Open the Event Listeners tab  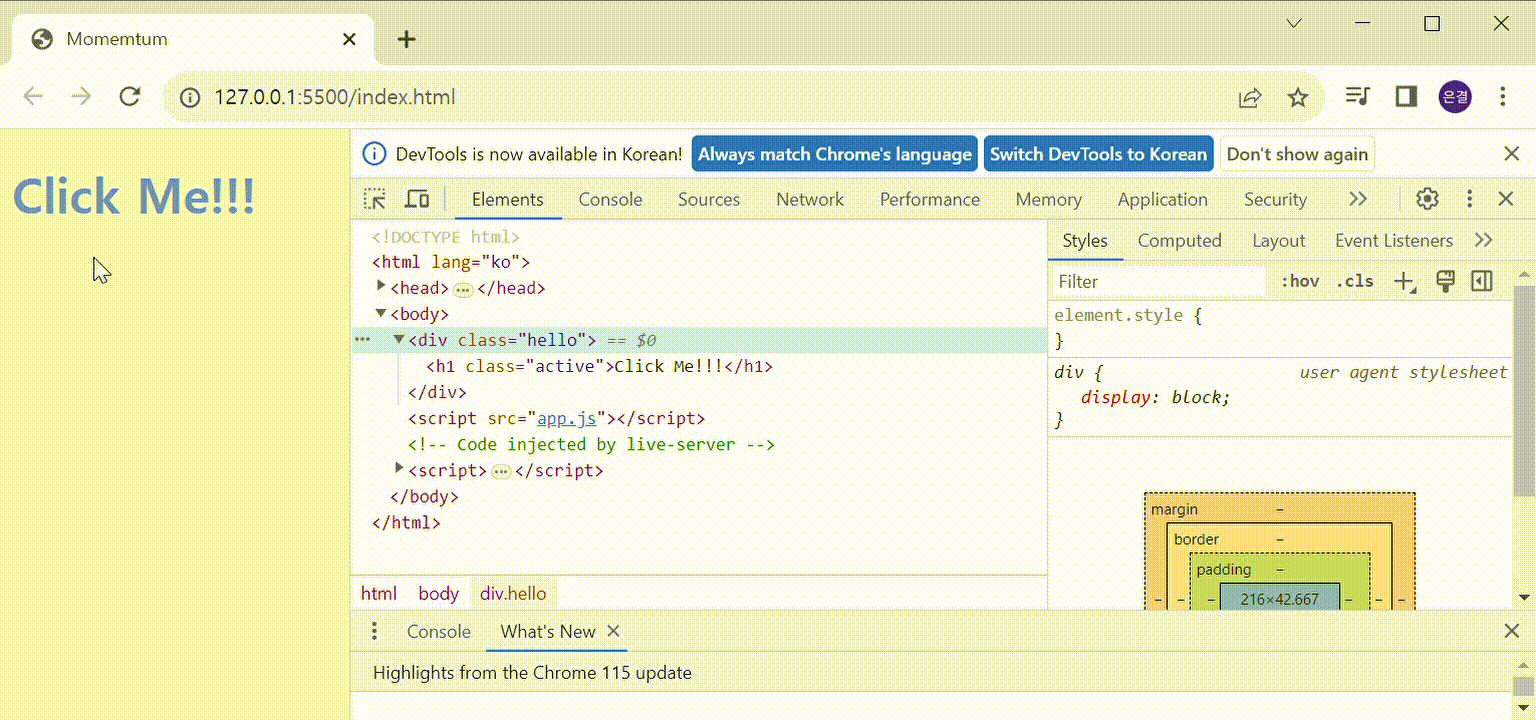[x=1394, y=240]
